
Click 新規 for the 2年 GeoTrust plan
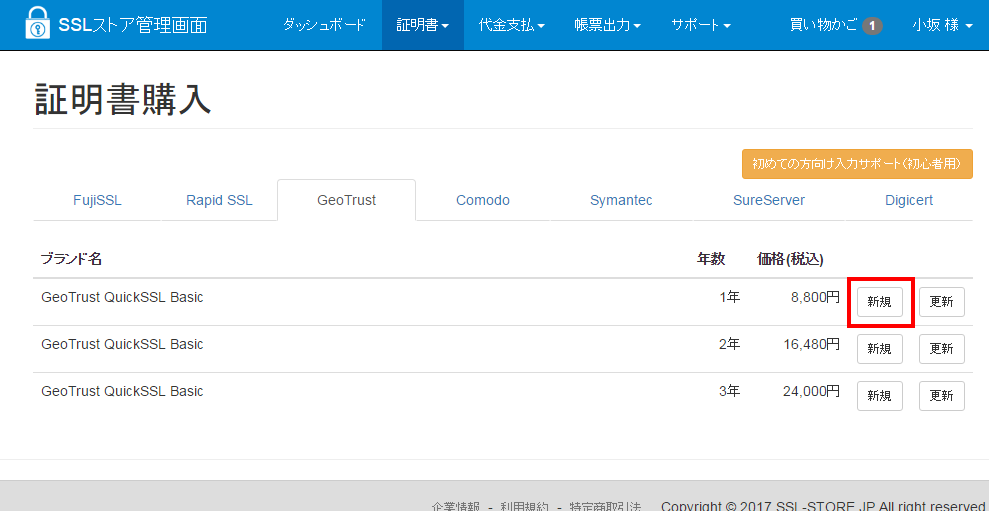tap(879, 349)
